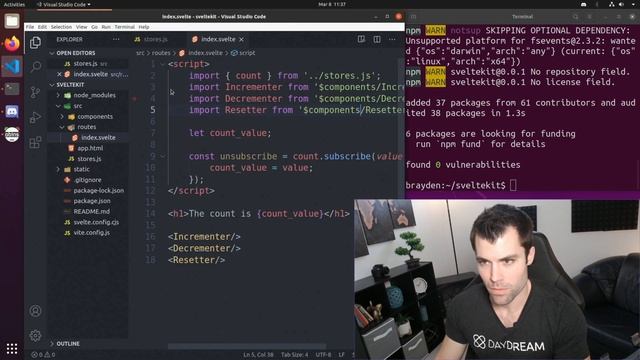Collapse the Open Editors section
640x360 pixels.
76,53
